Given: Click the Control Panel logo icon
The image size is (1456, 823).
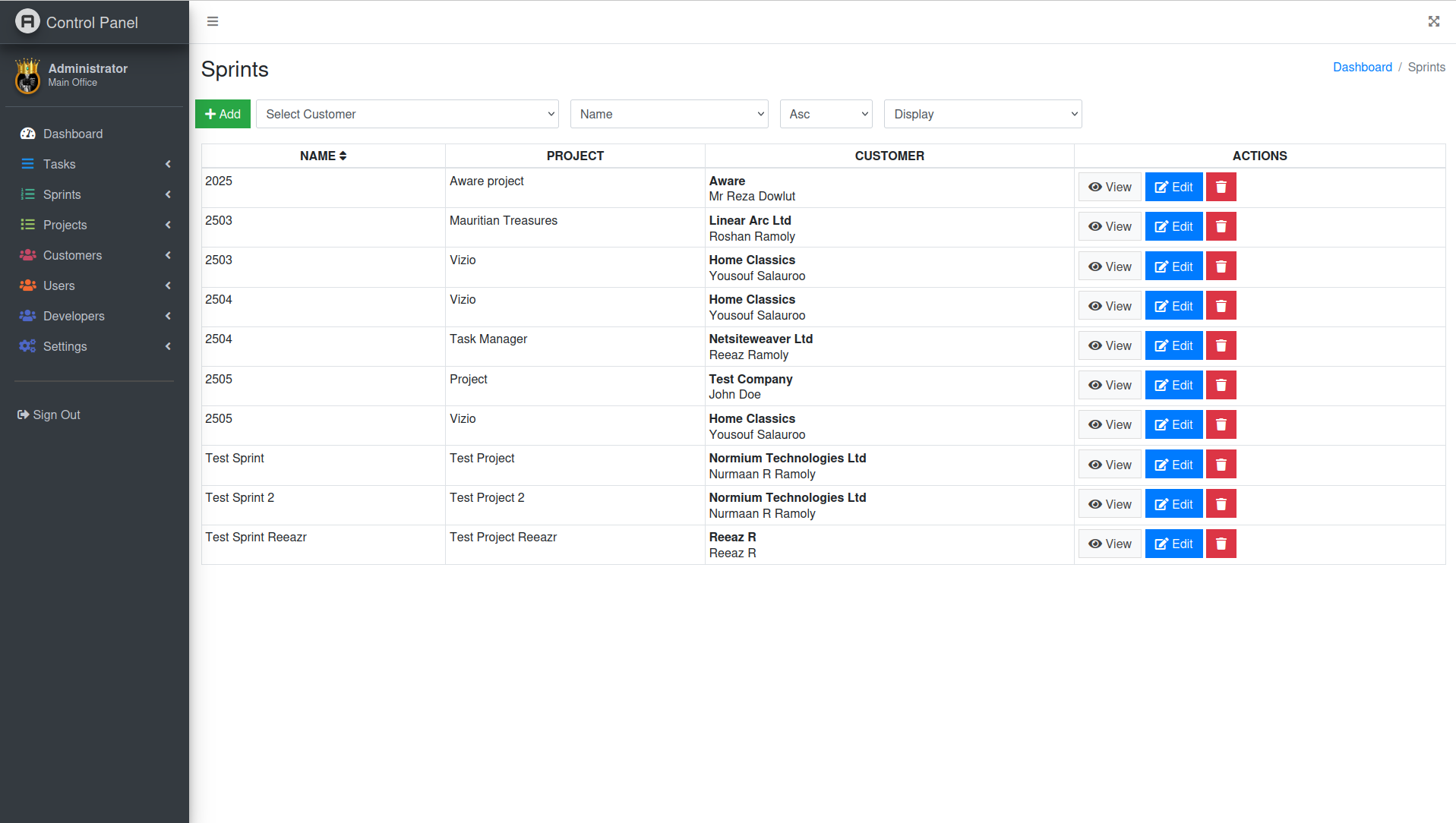Looking at the screenshot, I should point(27,21).
